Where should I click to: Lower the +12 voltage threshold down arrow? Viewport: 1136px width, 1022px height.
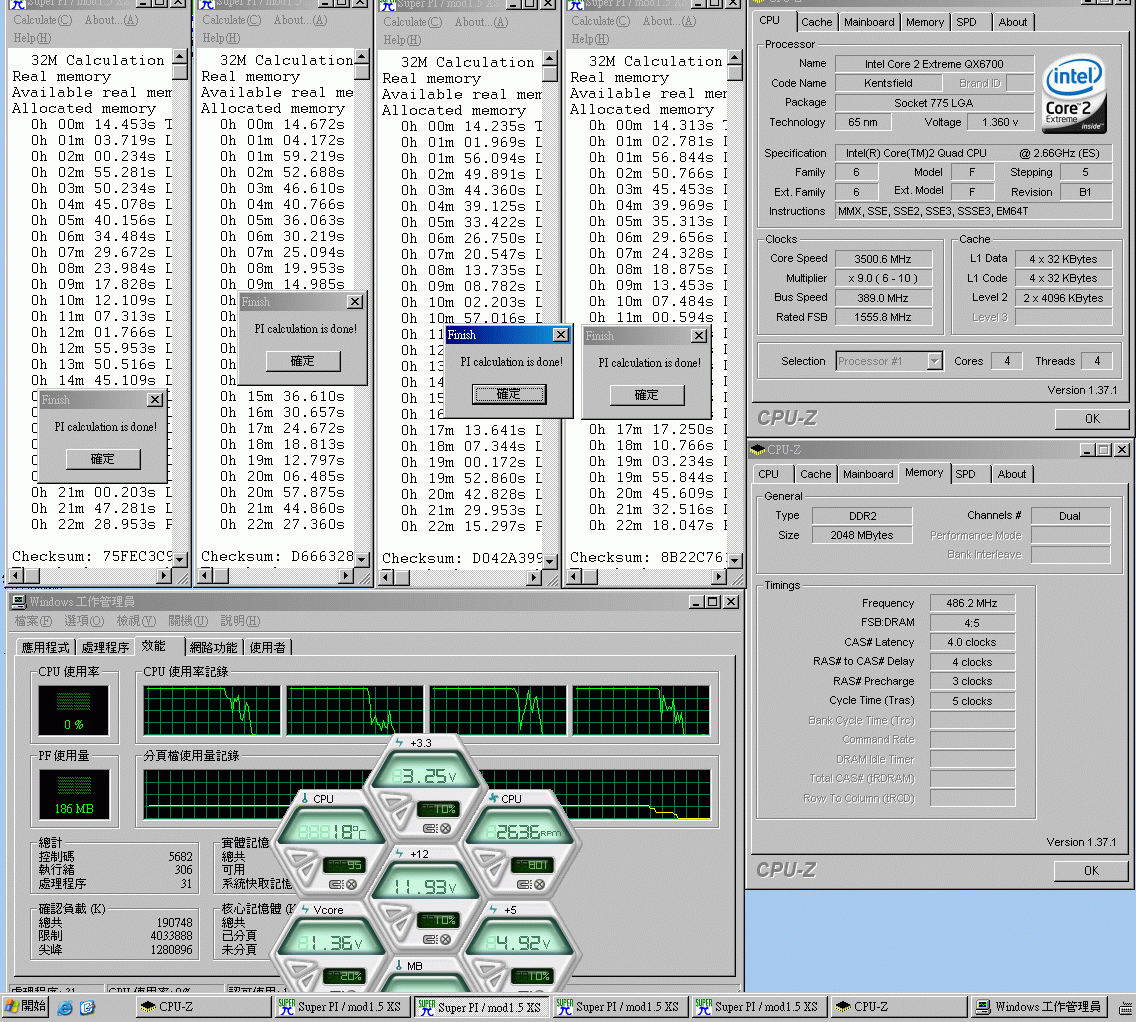pos(403,928)
